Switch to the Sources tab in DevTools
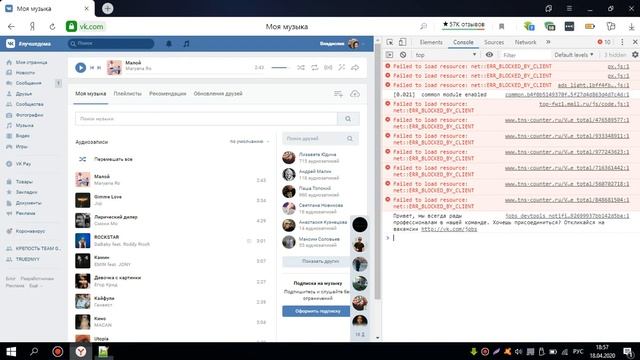The image size is (640, 360). [494, 42]
